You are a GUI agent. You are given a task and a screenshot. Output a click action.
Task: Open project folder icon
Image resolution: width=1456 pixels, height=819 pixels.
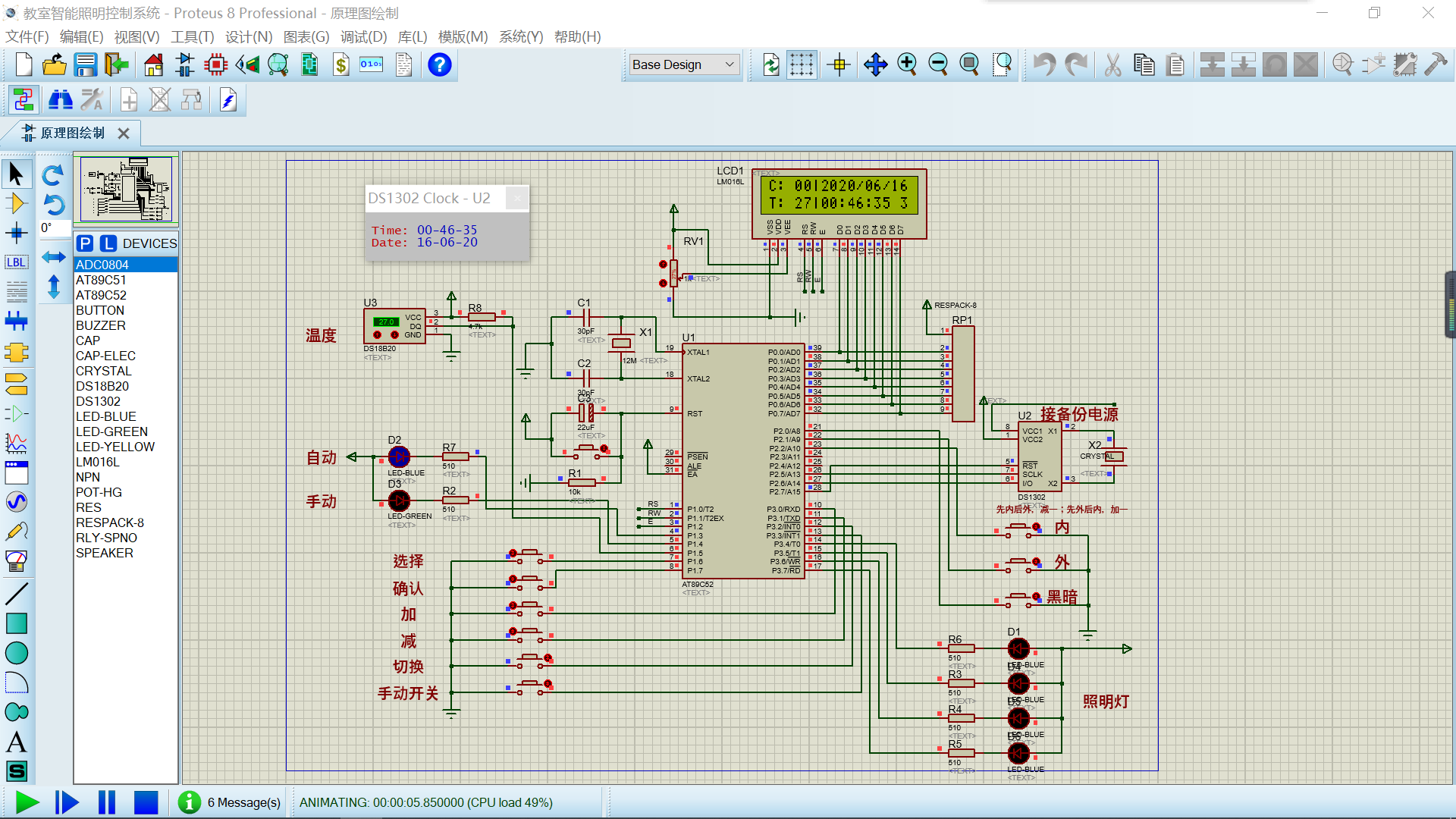tap(55, 65)
